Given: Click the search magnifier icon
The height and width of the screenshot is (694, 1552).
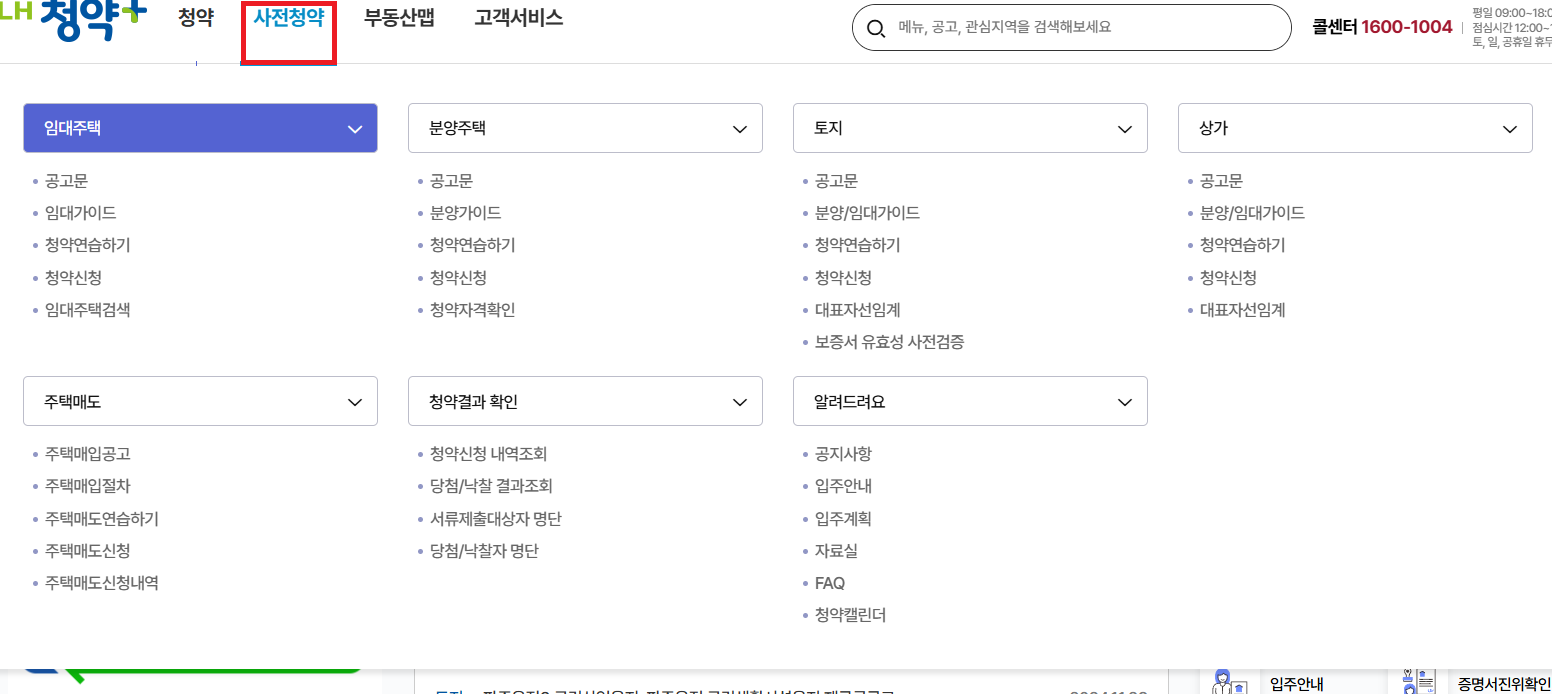Looking at the screenshot, I should pos(876,28).
